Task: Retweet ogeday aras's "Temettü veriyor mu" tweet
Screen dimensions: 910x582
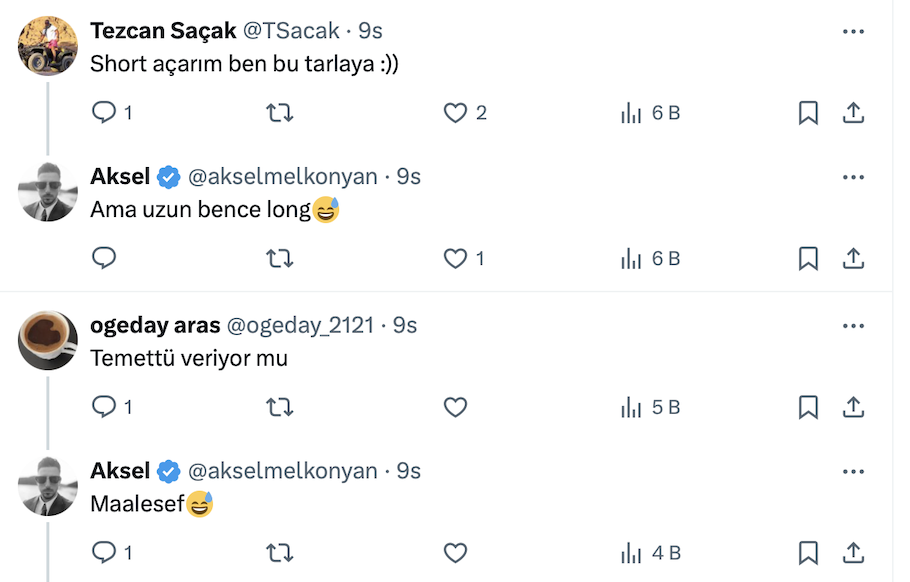Action: [x=280, y=407]
